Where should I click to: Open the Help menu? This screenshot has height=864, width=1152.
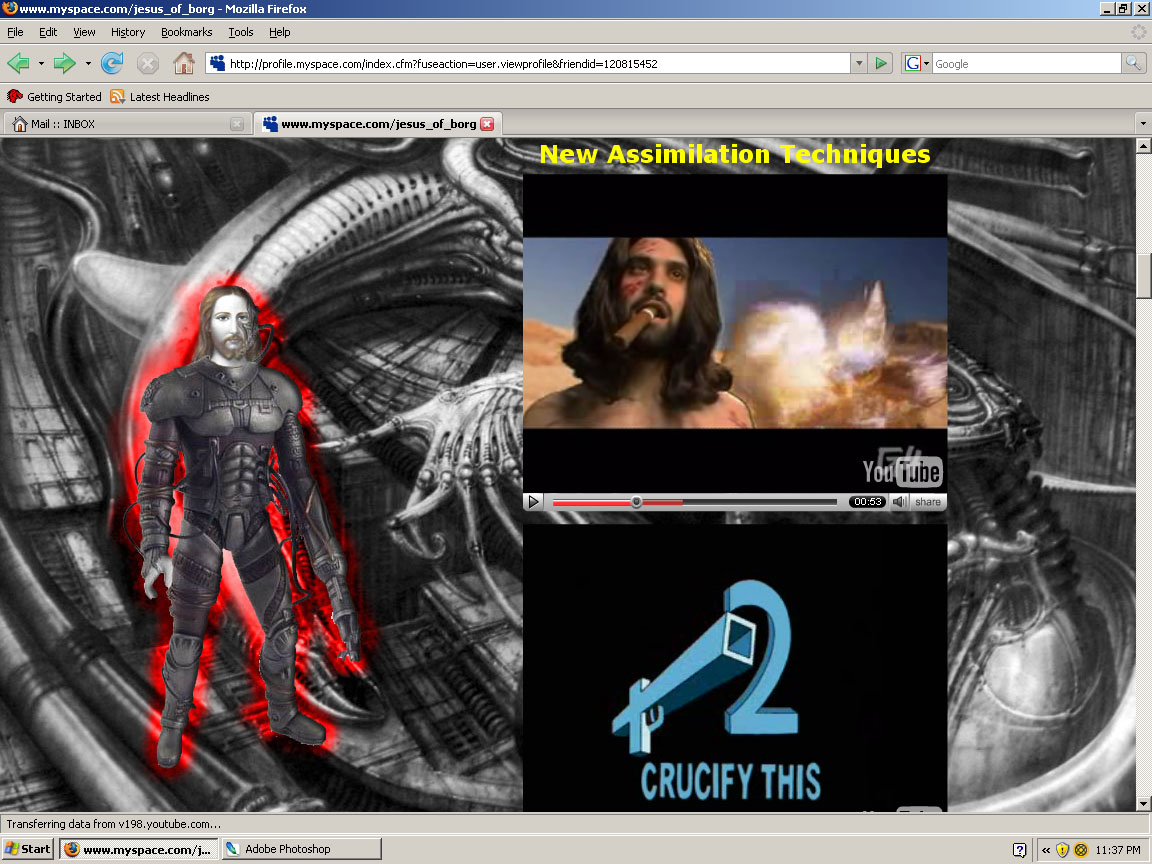pyautogui.click(x=279, y=32)
